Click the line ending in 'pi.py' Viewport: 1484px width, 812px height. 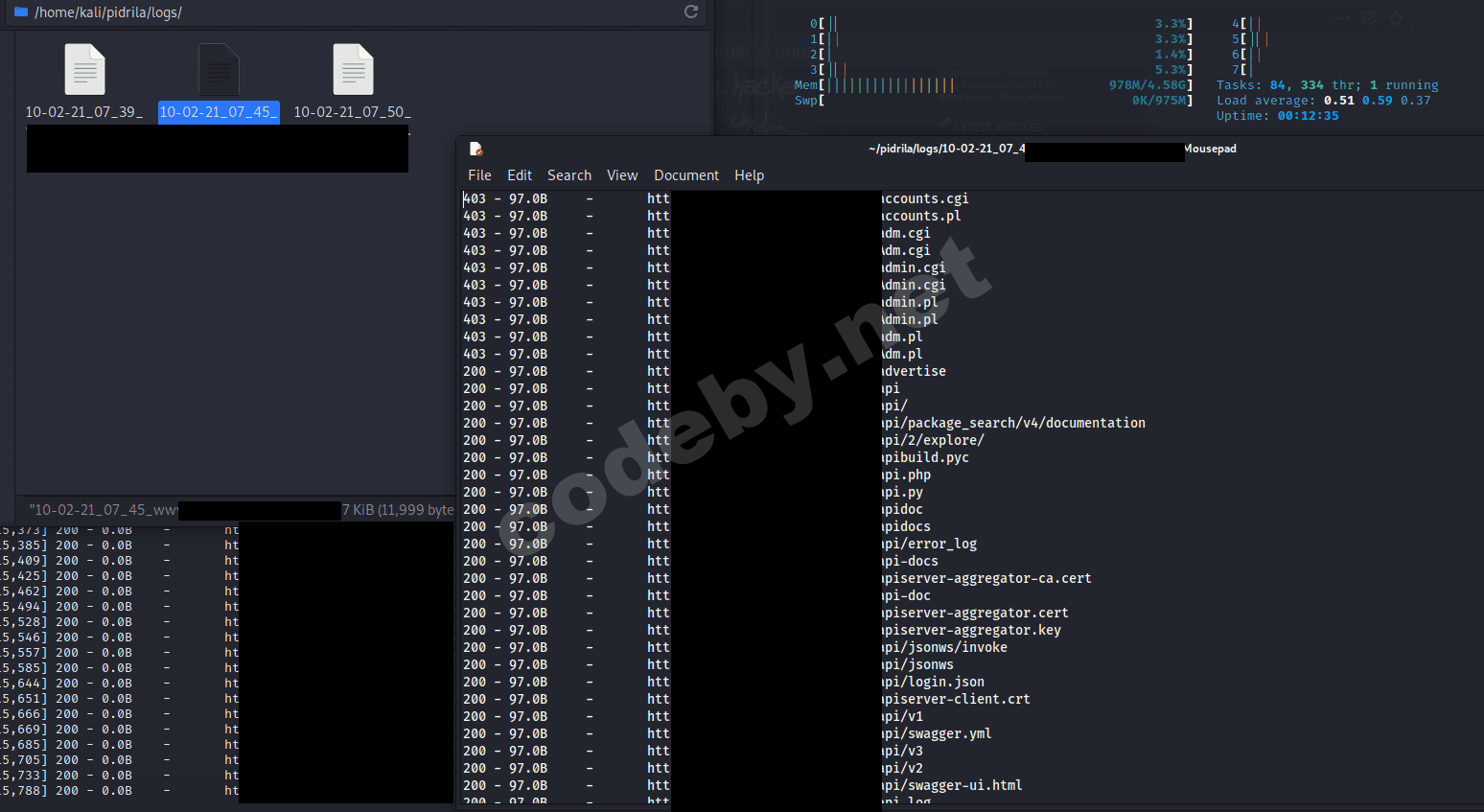click(692, 492)
